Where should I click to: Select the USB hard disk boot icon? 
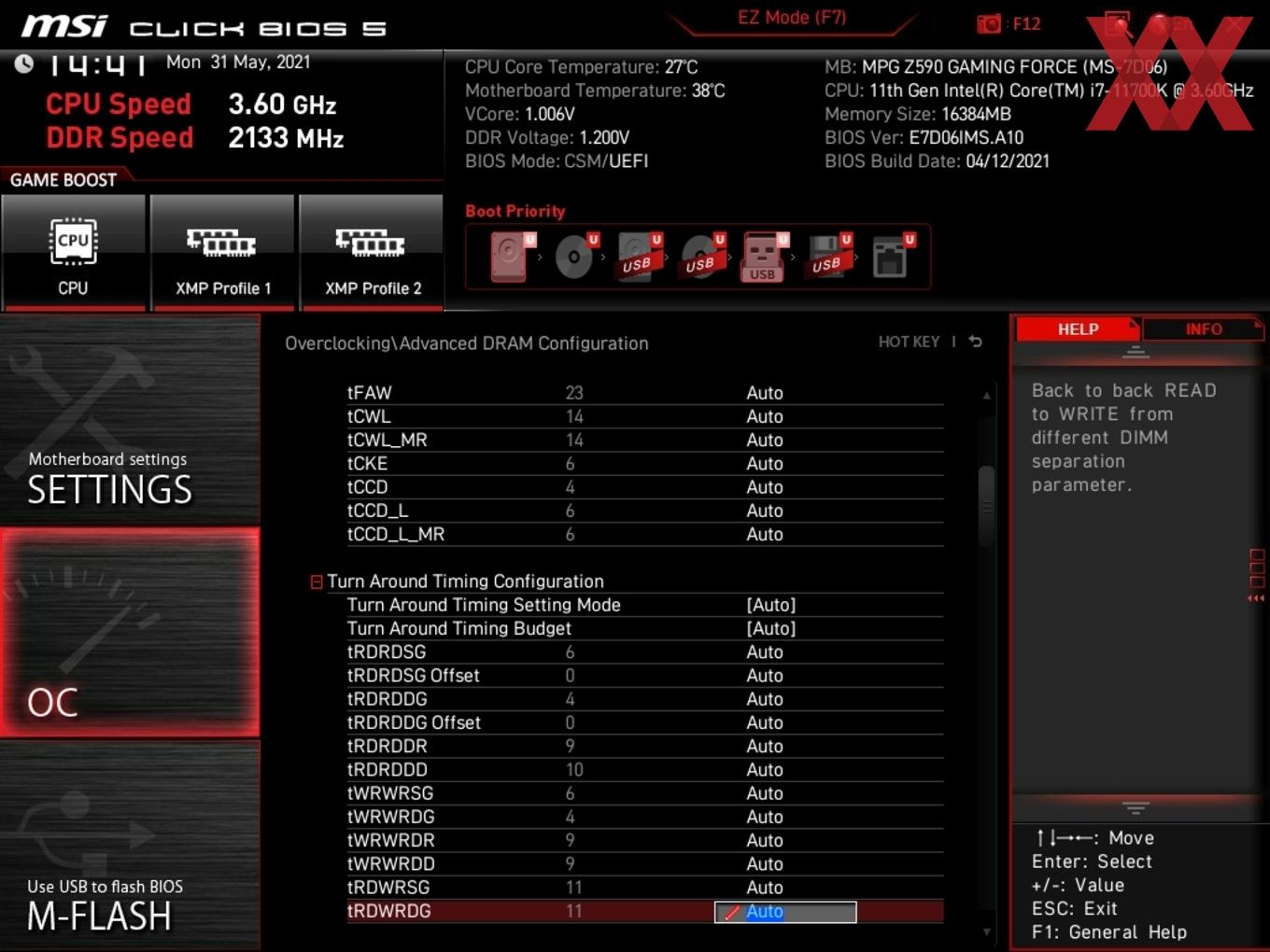point(639,257)
